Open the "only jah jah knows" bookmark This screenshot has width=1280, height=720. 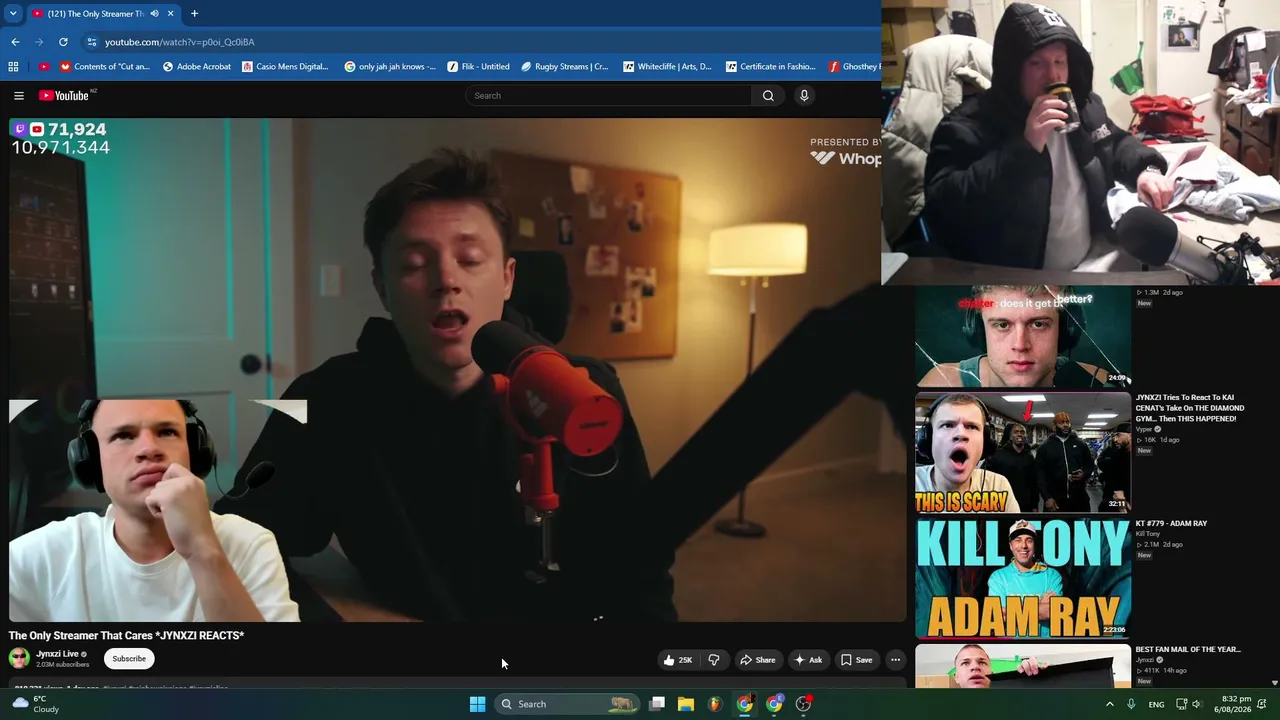tap(390, 67)
